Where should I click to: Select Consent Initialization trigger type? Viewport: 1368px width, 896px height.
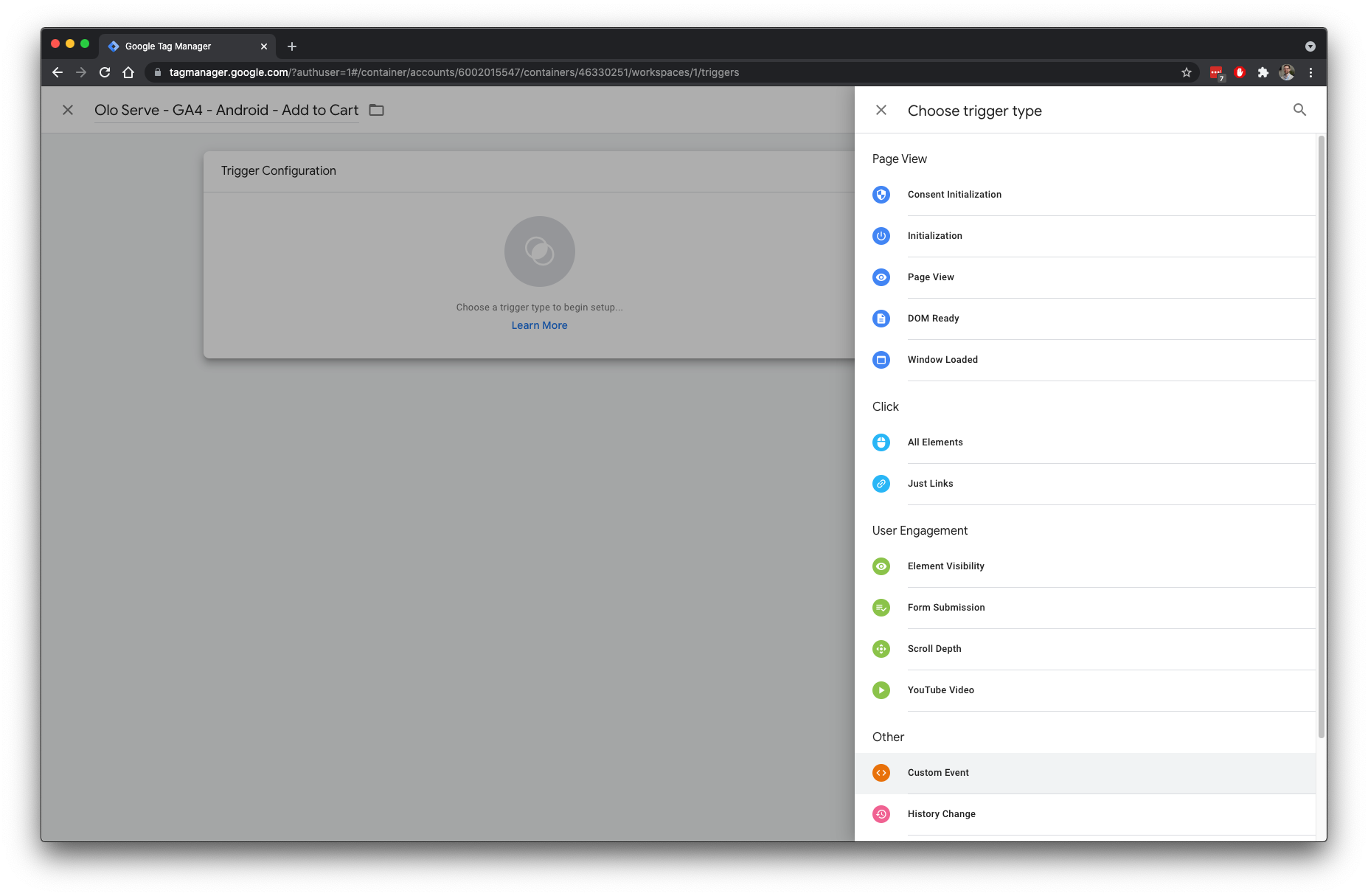1085,195
